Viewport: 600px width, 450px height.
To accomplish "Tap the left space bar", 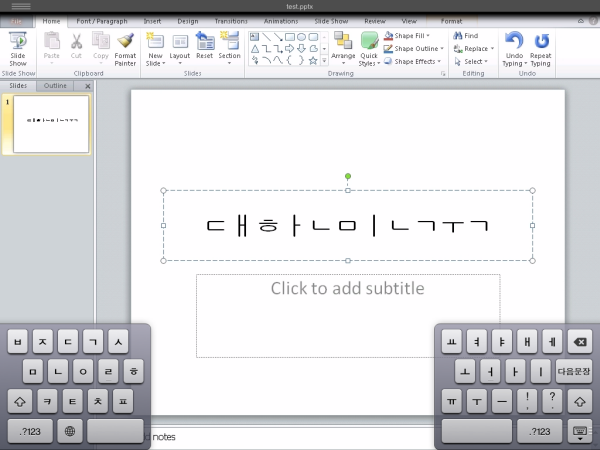I will pyautogui.click(x=115, y=431).
